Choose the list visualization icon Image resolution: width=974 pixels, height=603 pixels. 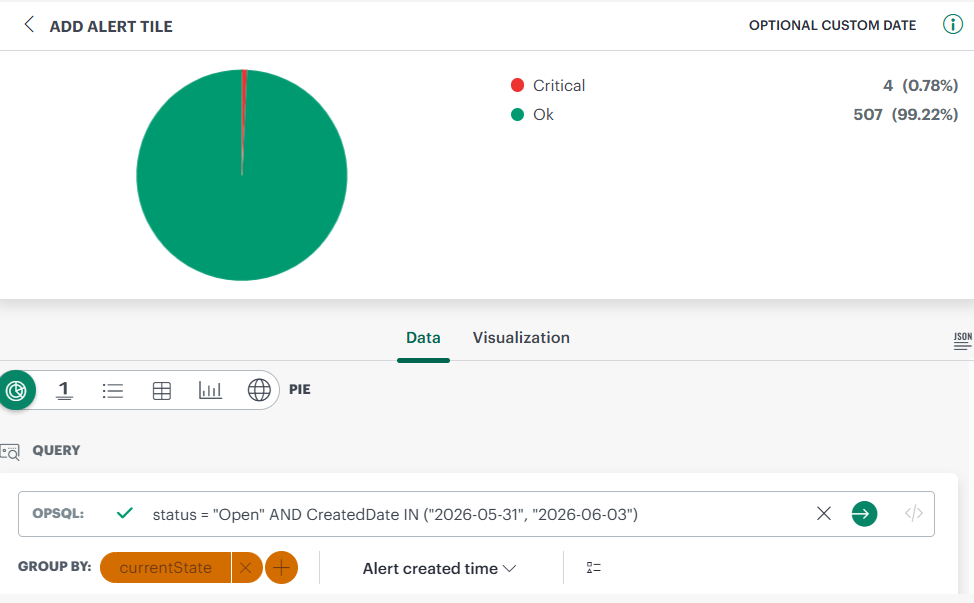tap(112, 391)
